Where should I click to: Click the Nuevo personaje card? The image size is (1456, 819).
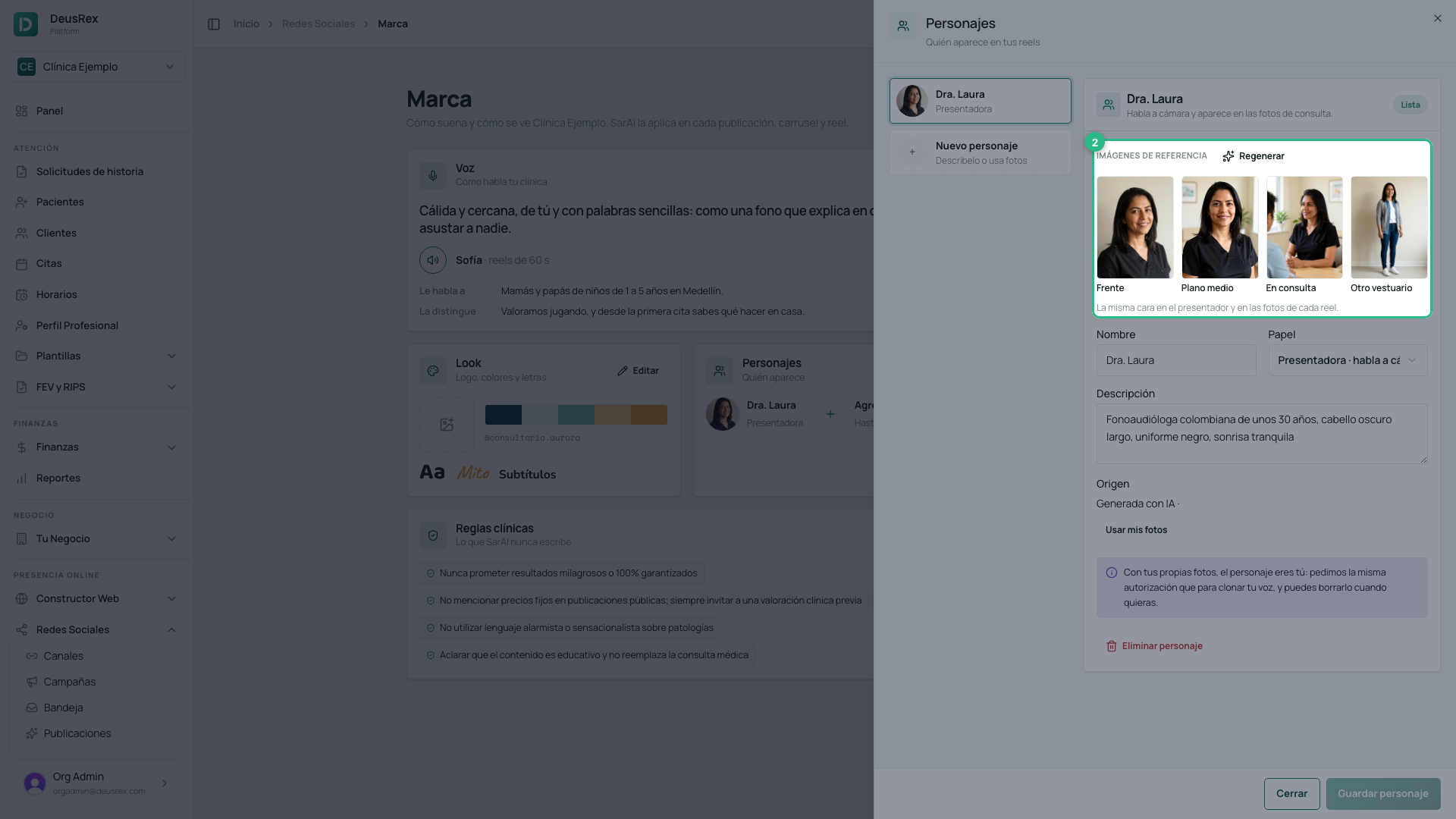tap(980, 152)
